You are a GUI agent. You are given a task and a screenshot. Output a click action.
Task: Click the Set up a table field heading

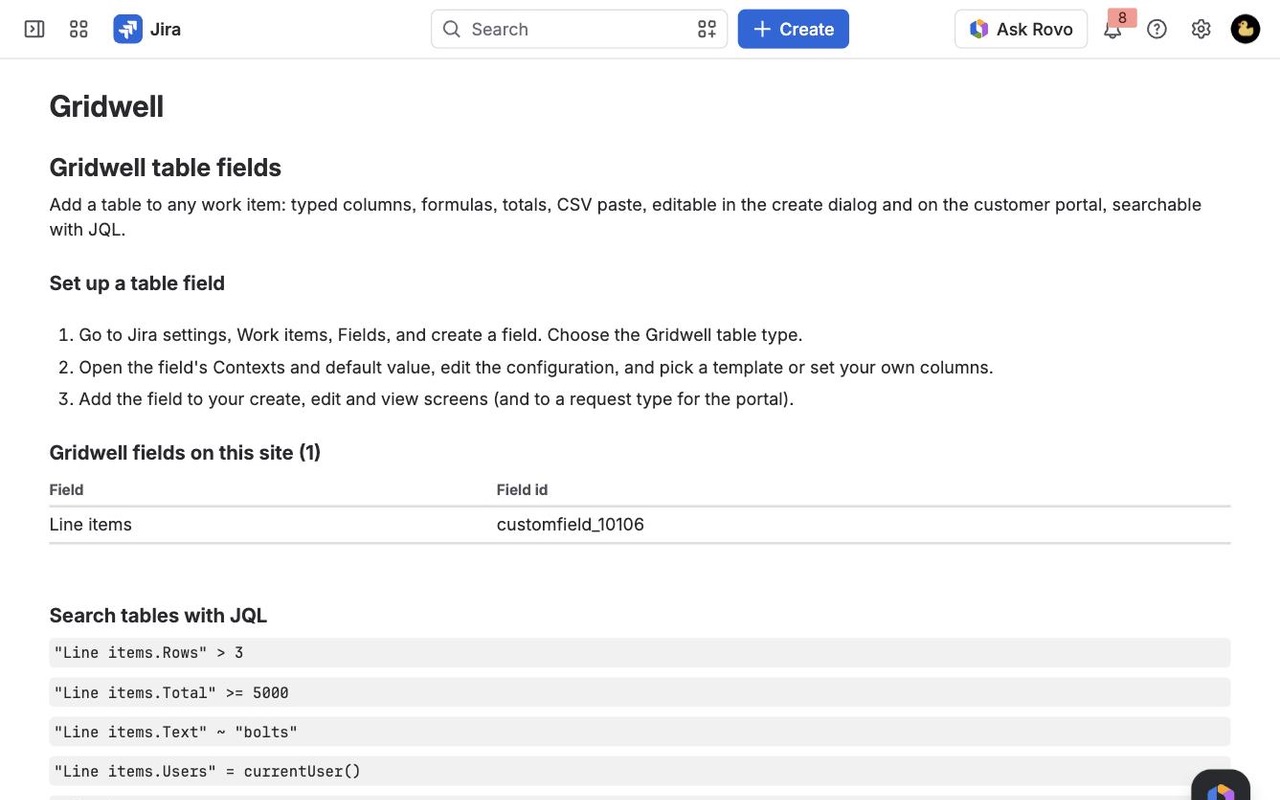tap(137, 283)
